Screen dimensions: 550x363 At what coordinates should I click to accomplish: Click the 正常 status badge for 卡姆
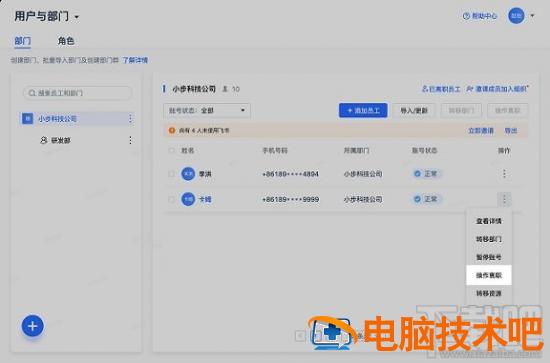click(426, 199)
